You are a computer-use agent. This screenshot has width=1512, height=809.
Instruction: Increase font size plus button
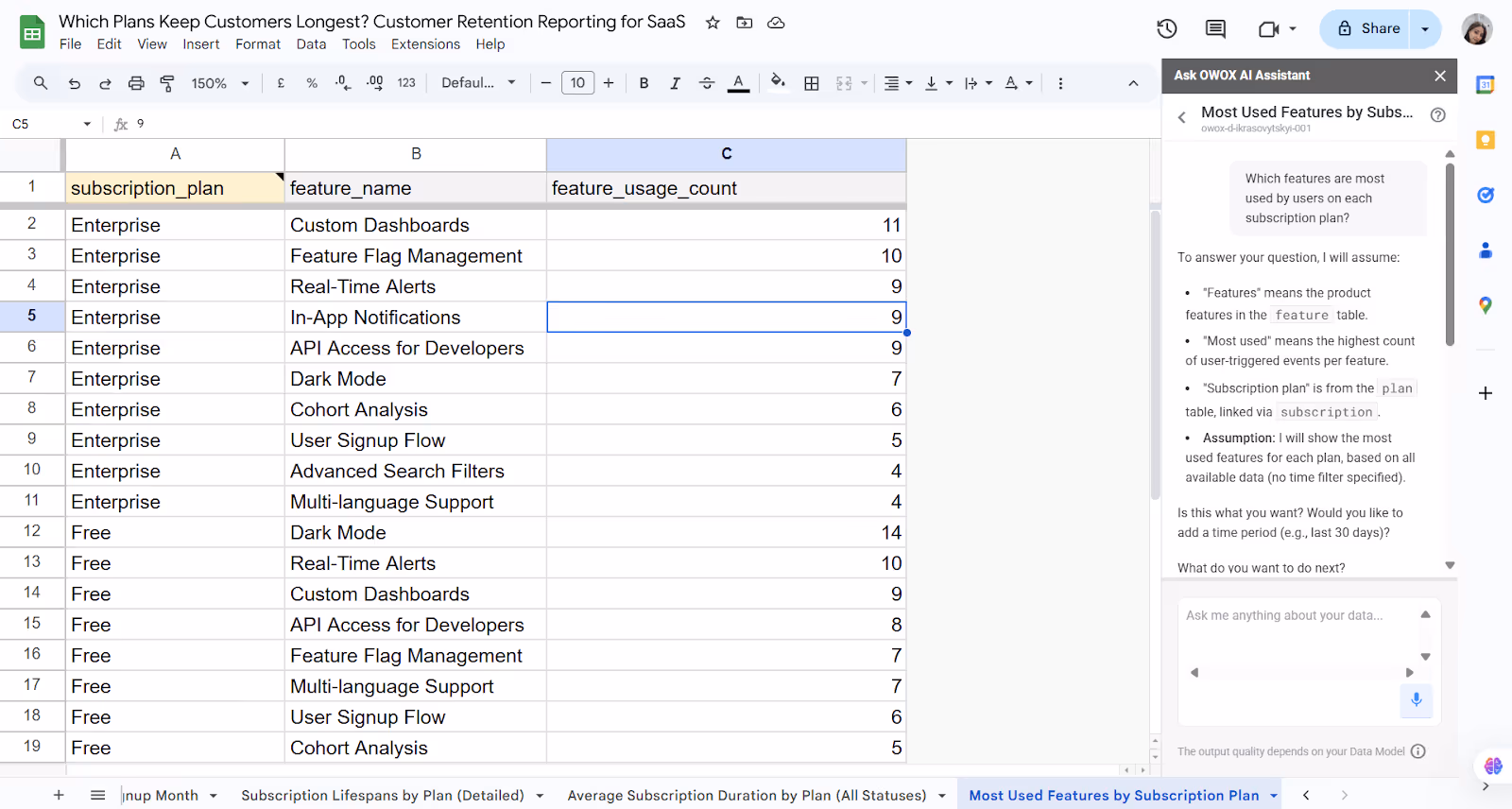609,83
